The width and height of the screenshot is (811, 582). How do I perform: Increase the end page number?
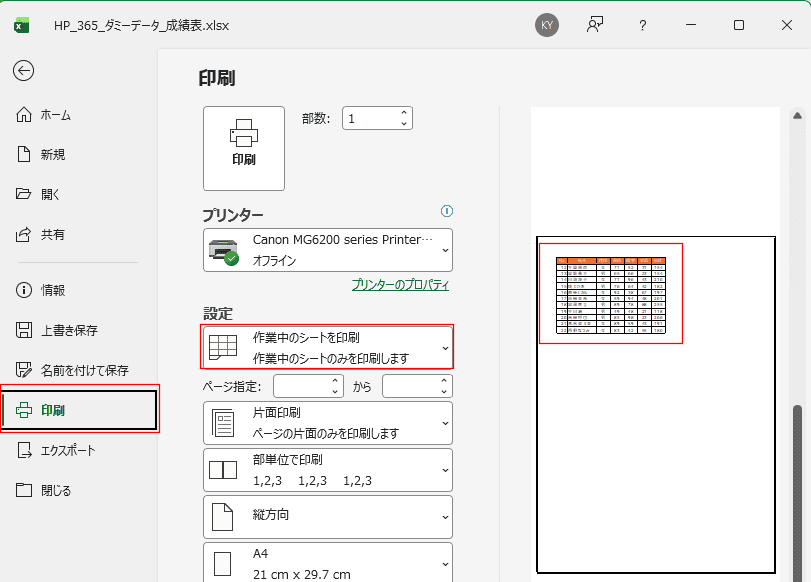click(444, 381)
